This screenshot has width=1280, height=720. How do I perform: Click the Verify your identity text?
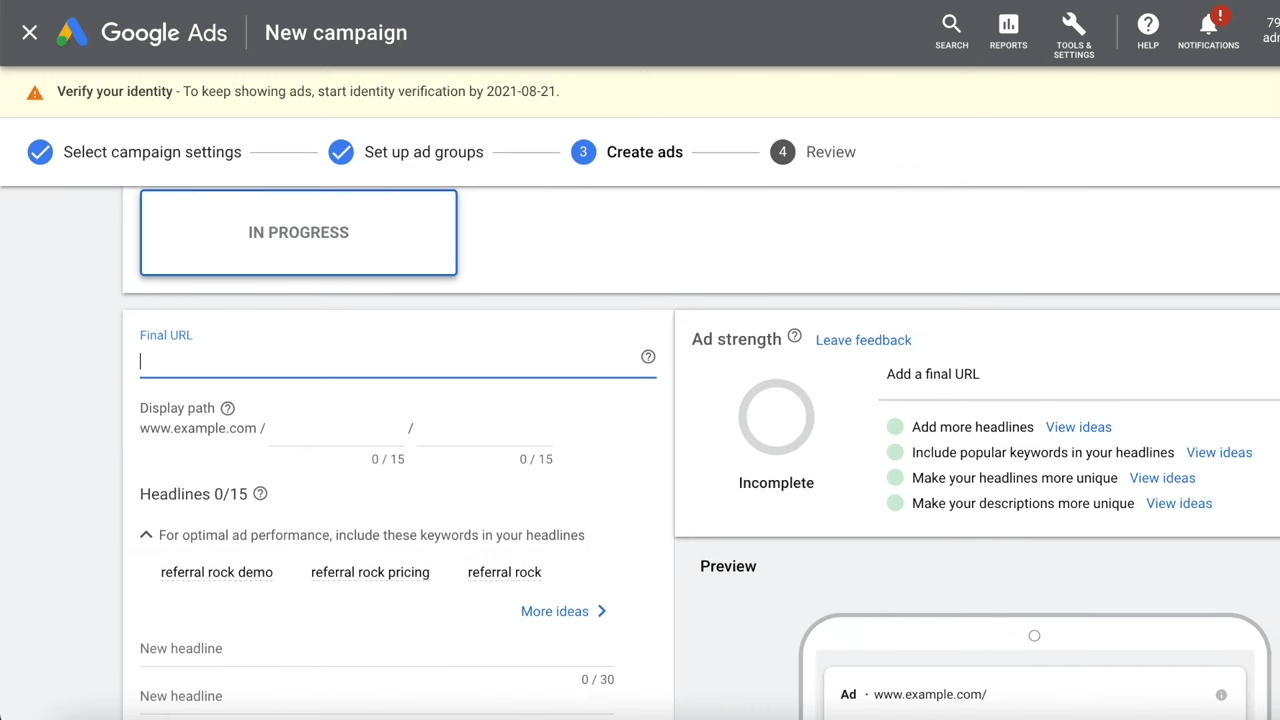point(115,91)
